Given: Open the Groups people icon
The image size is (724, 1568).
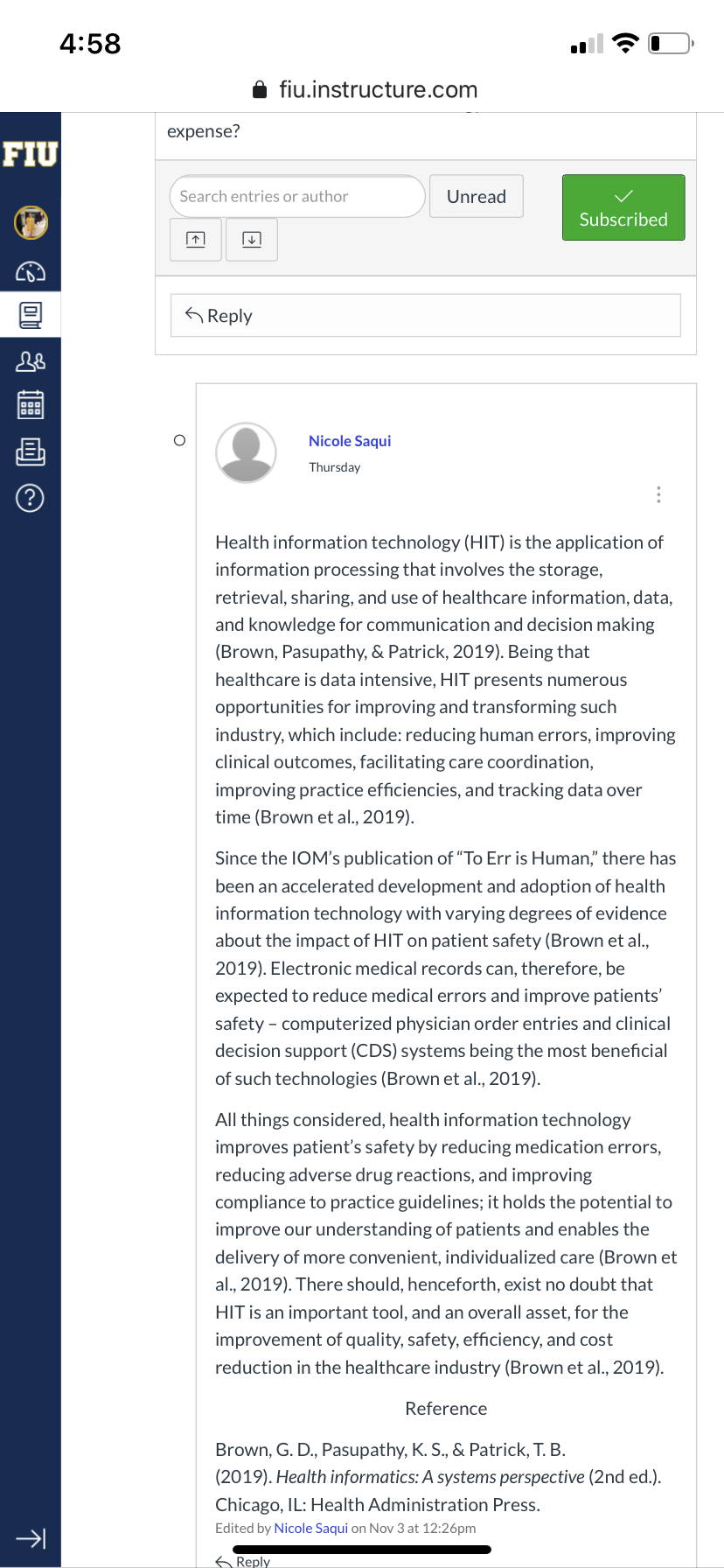Looking at the screenshot, I should pyautogui.click(x=31, y=360).
